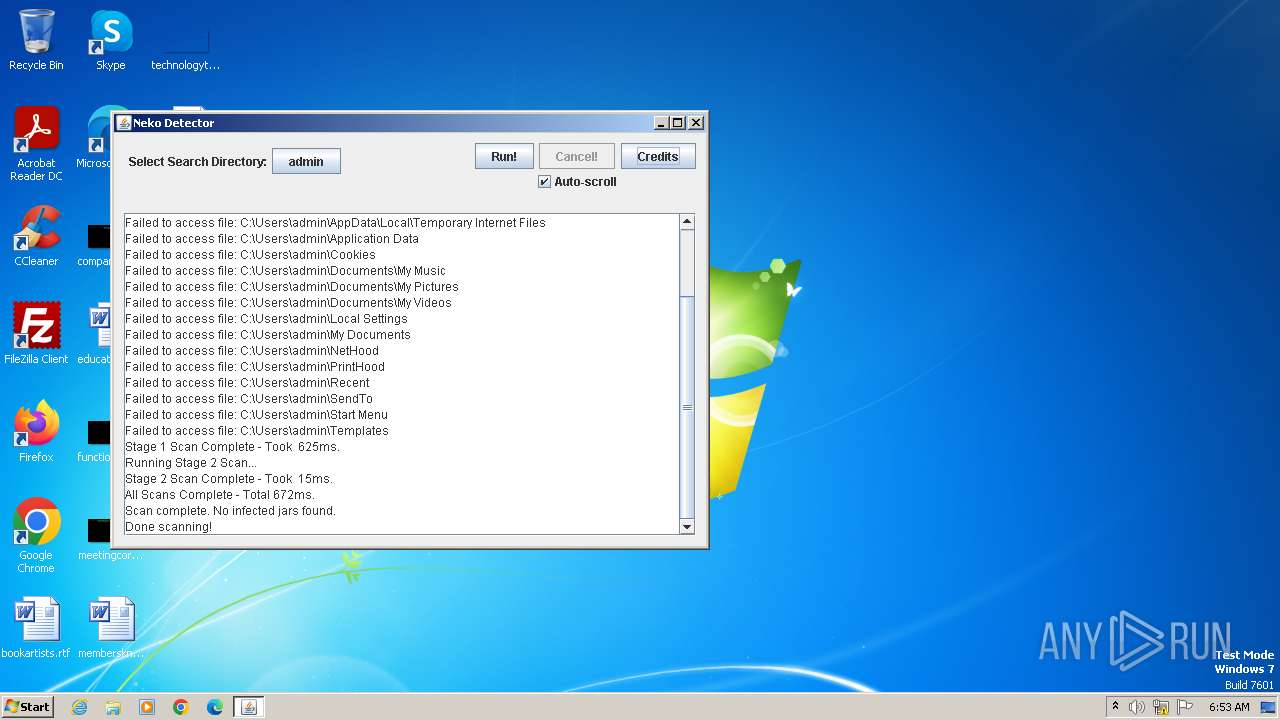Click the failed access line for Application Data

(272, 239)
